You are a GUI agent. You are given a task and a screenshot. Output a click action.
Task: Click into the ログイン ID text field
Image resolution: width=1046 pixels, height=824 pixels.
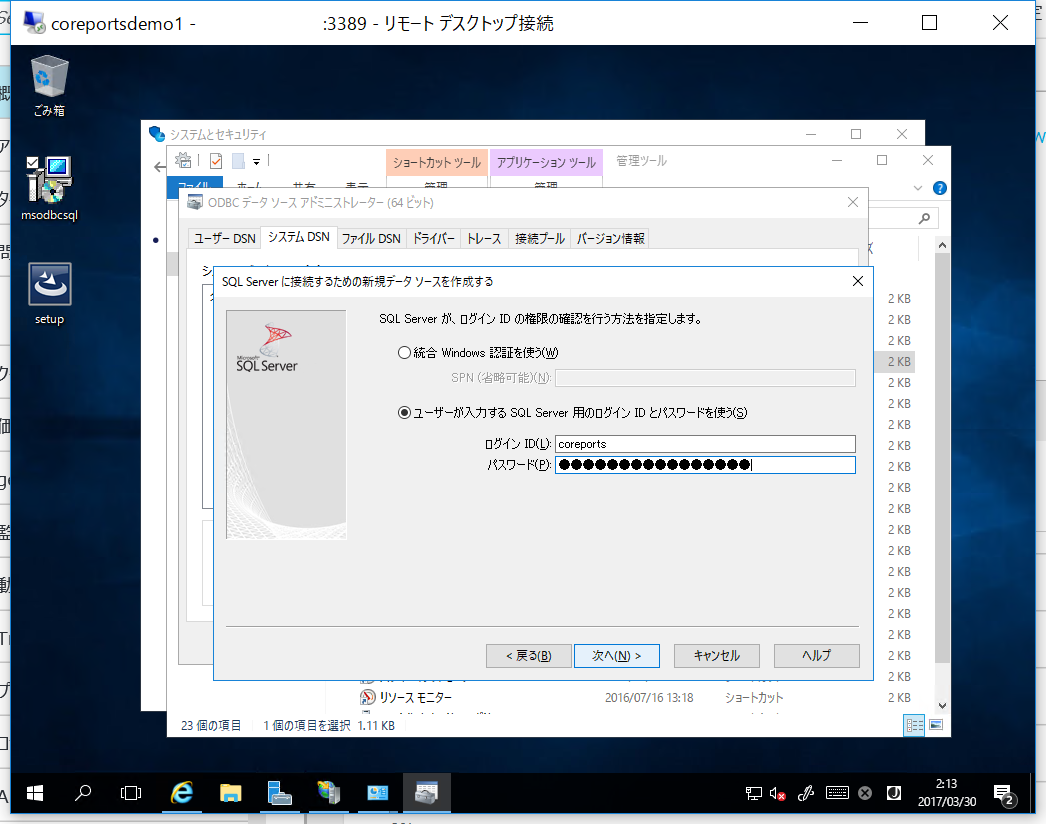(x=705, y=444)
